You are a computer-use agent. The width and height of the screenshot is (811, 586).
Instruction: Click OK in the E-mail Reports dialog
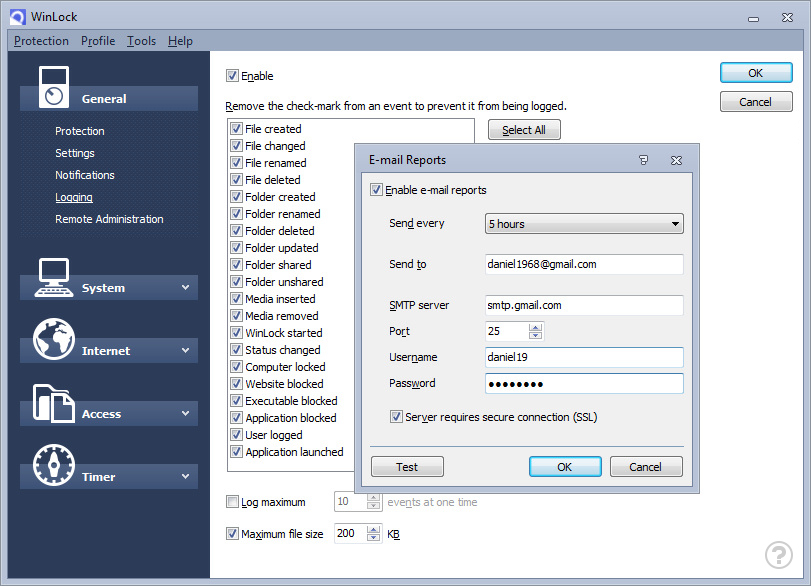click(x=565, y=467)
